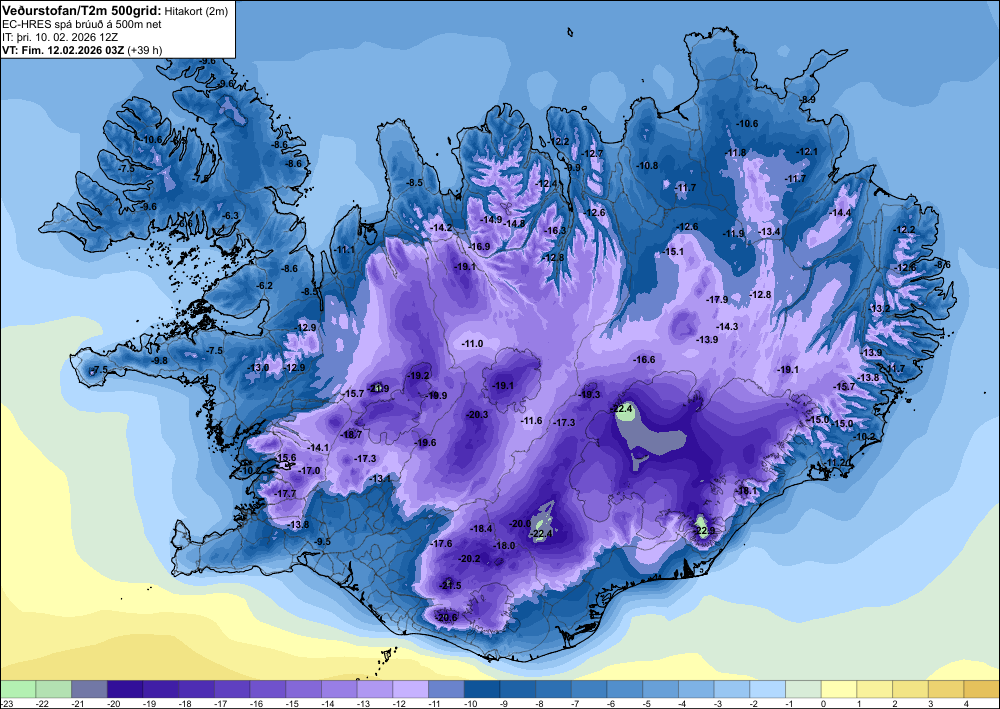Select the pale green legend swatch between -1 and 0
The width and height of the screenshot is (1000, 709).
point(804,689)
